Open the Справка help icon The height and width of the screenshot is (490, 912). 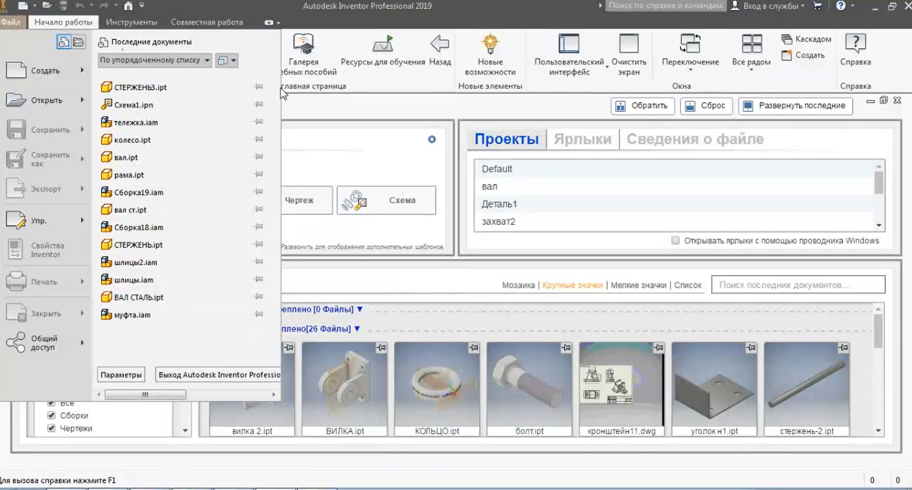[855, 45]
